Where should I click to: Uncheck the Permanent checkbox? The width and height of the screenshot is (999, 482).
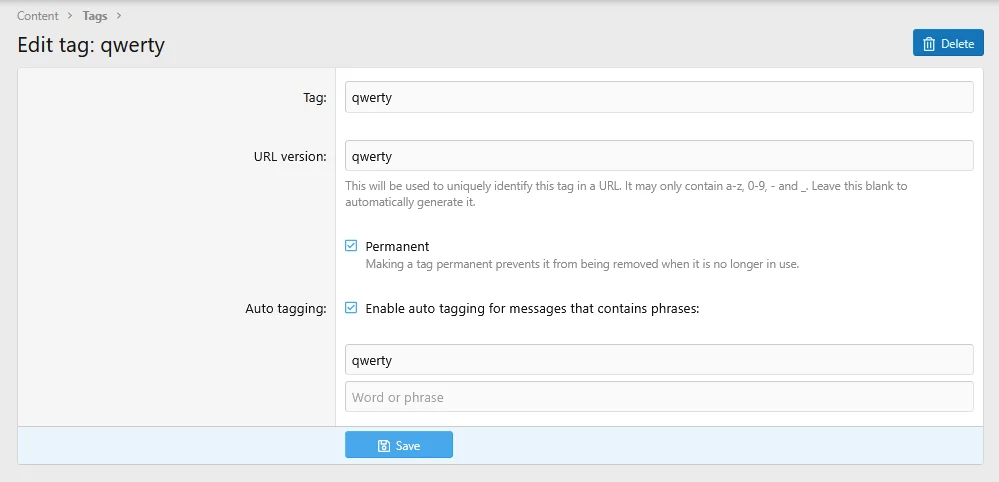tap(351, 246)
